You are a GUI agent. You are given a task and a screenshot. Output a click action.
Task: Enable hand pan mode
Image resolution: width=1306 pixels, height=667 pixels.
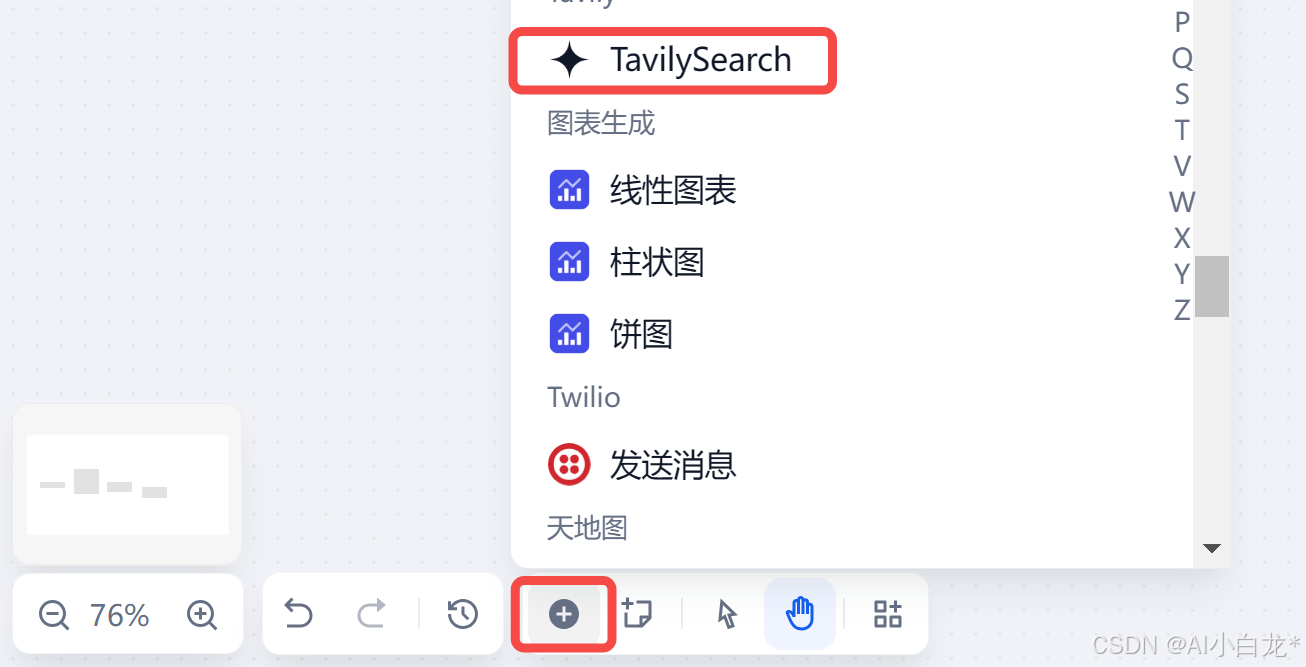800,613
